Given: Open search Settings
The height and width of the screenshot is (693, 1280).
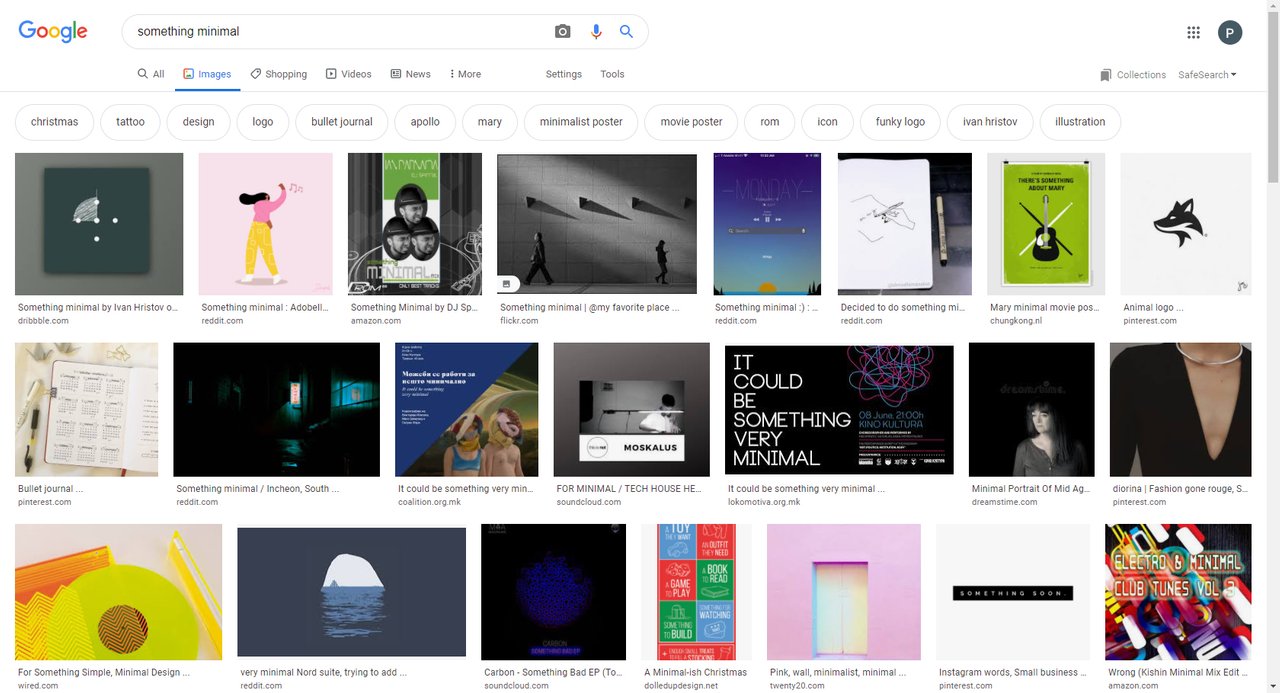Looking at the screenshot, I should pyautogui.click(x=564, y=74).
